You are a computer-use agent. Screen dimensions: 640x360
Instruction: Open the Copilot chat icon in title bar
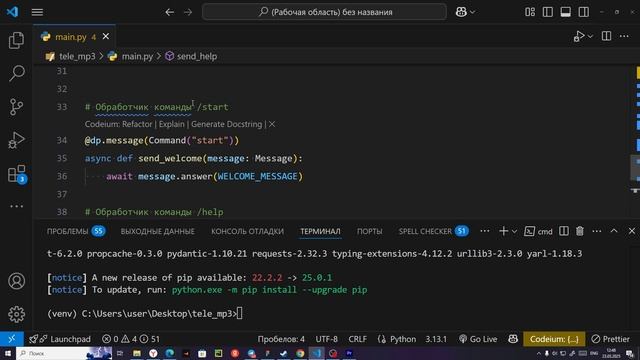pyautogui.click(x=461, y=12)
